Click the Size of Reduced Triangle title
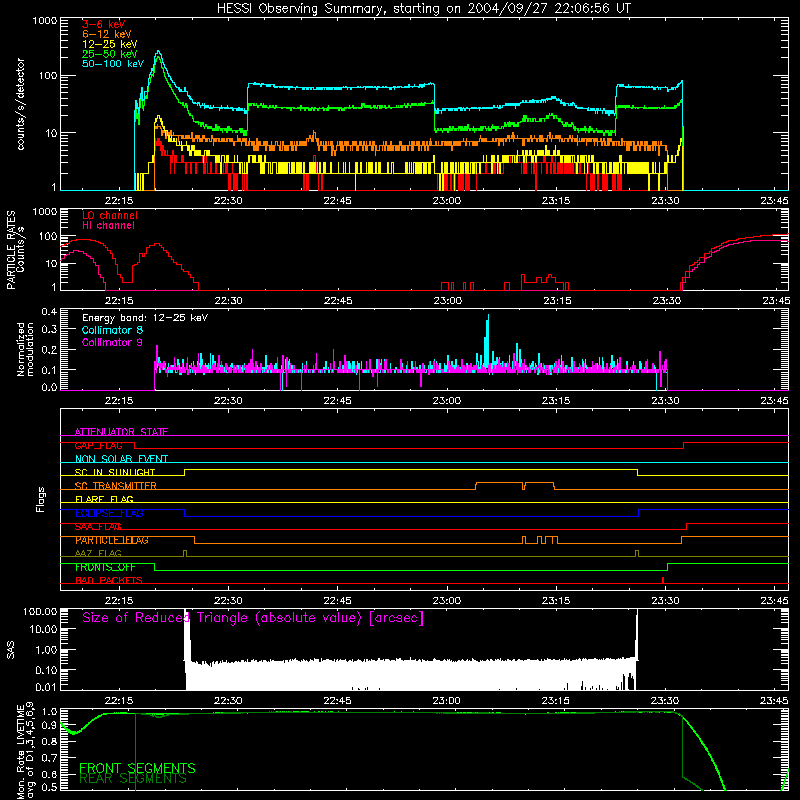Viewport: 800px width, 800px height. (x=253, y=618)
